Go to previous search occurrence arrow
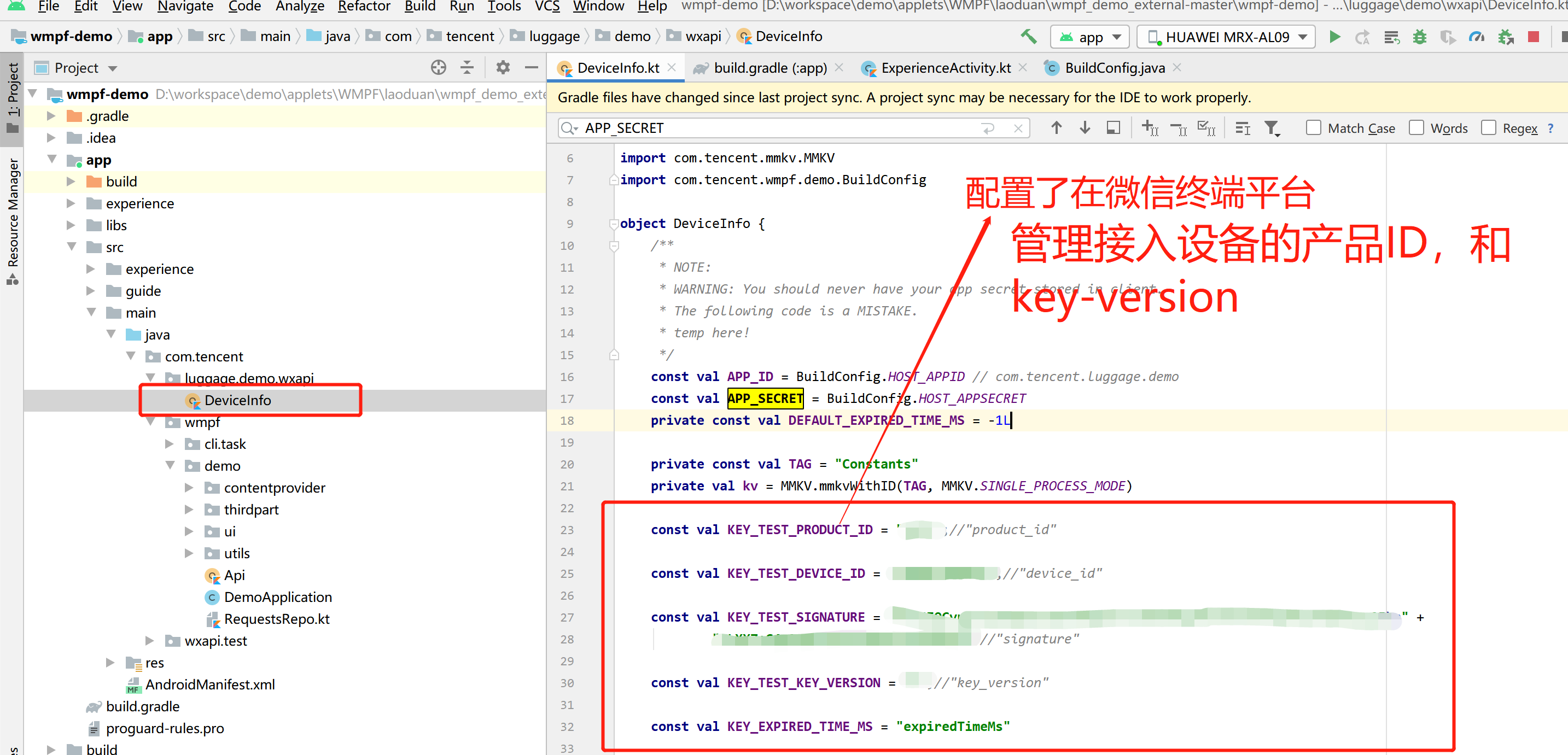The width and height of the screenshot is (1568, 755). (x=1056, y=128)
